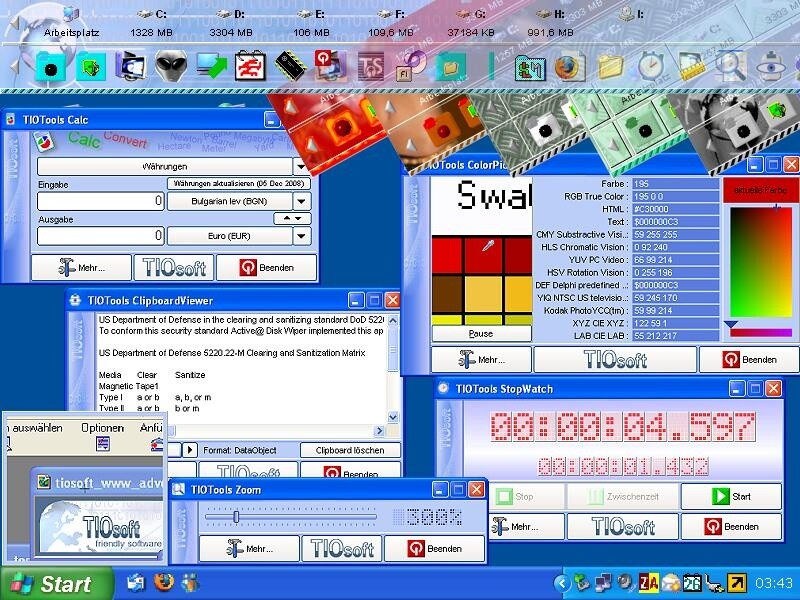Click Beenden in StopWatch window
The width and height of the screenshot is (800, 600).
coord(731,527)
